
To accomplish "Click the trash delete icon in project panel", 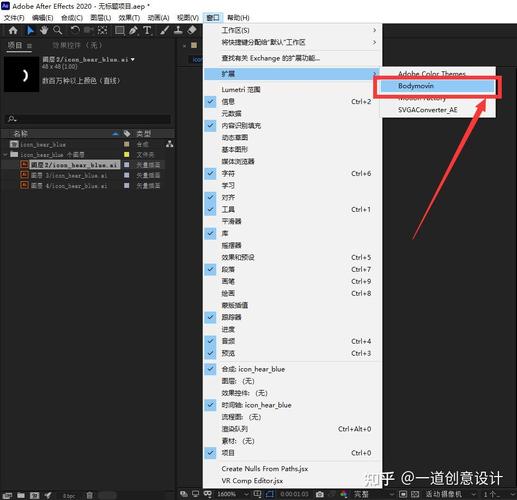I will (x=89, y=495).
